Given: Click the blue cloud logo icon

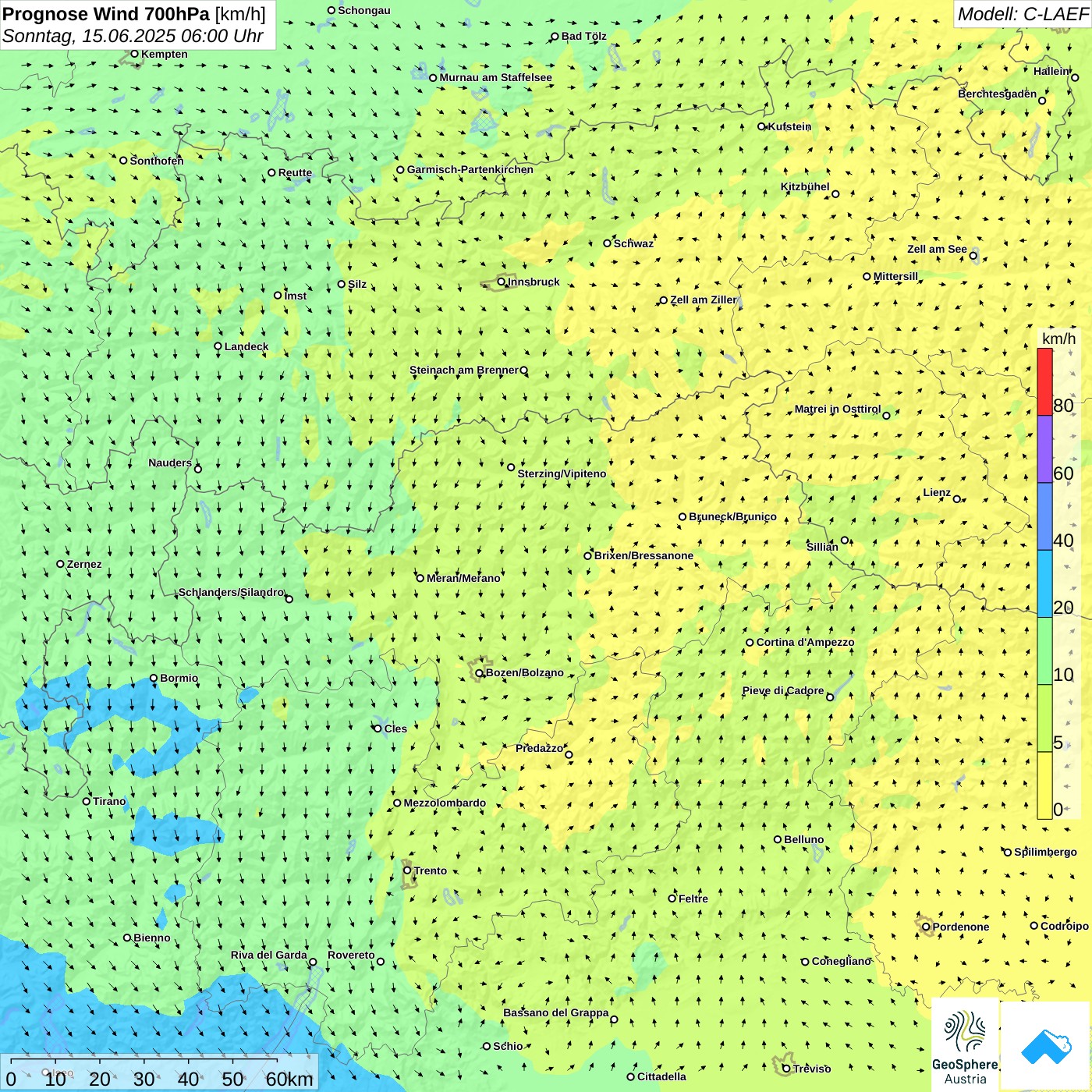Looking at the screenshot, I should [x=1046, y=1046].
